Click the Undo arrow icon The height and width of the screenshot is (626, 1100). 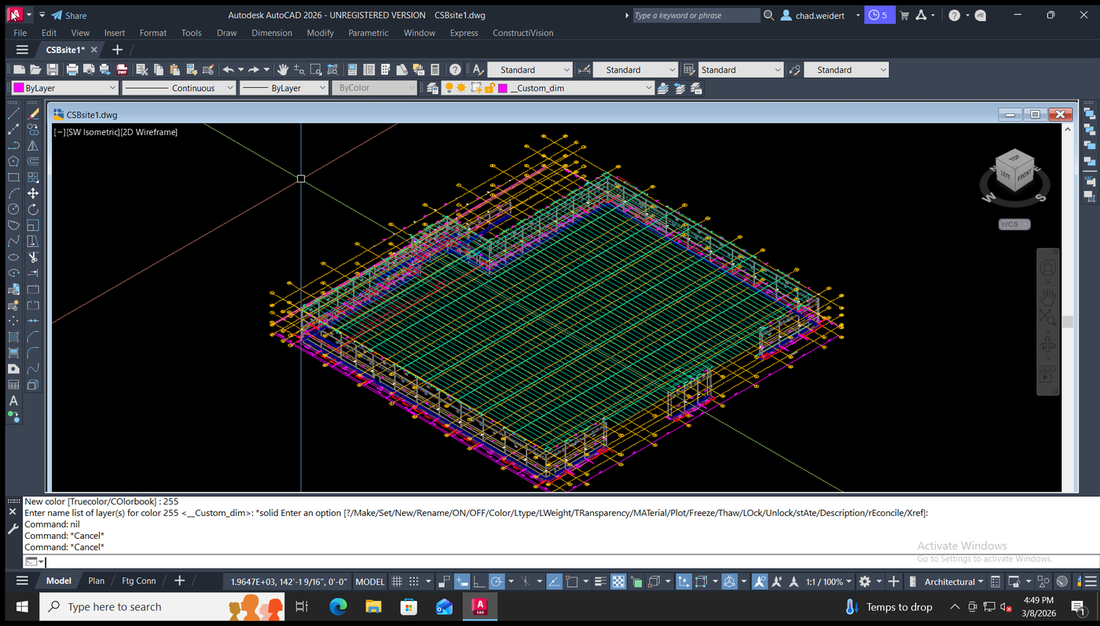click(x=228, y=70)
